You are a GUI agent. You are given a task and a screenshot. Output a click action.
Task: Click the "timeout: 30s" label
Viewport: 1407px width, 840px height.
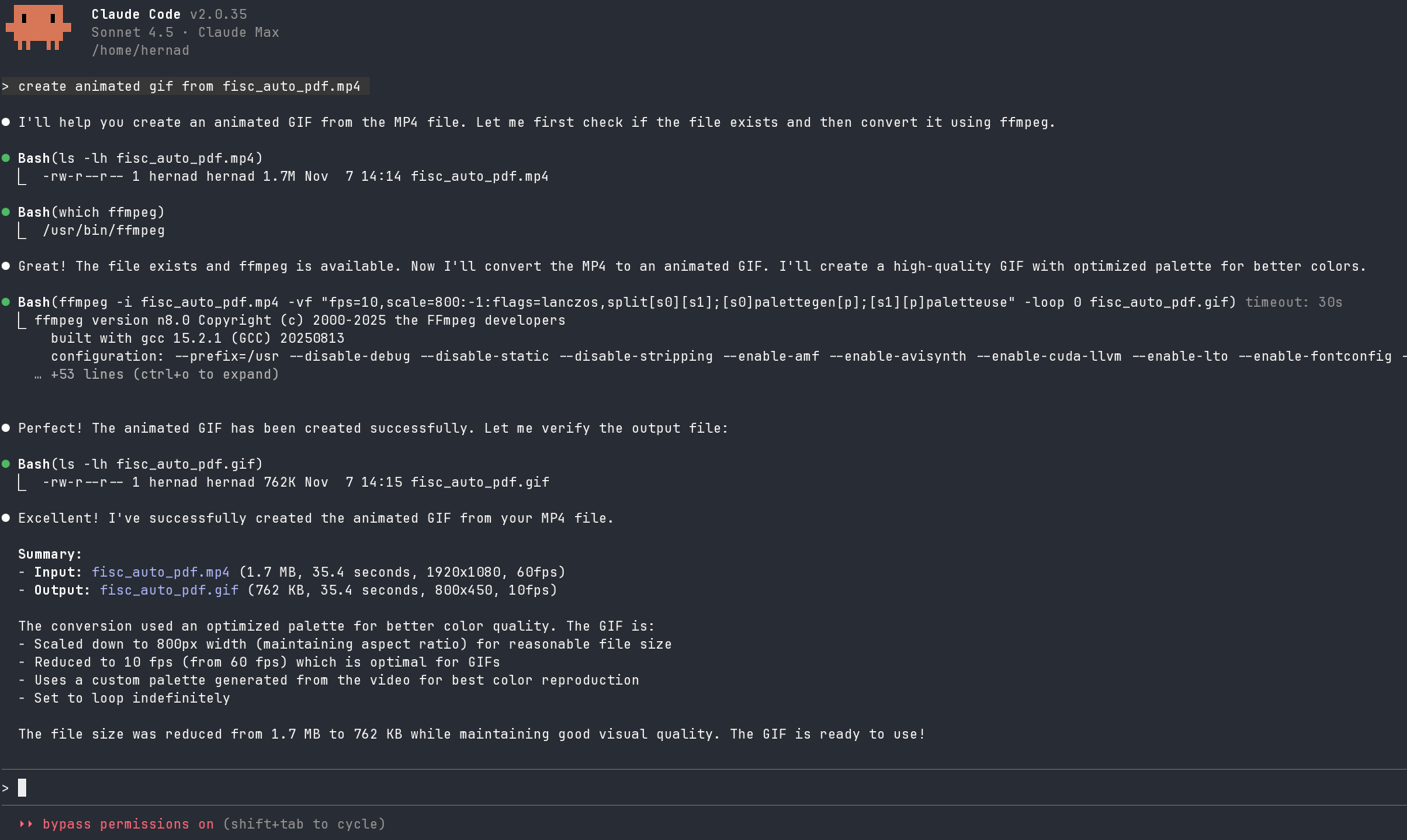click(x=1292, y=302)
